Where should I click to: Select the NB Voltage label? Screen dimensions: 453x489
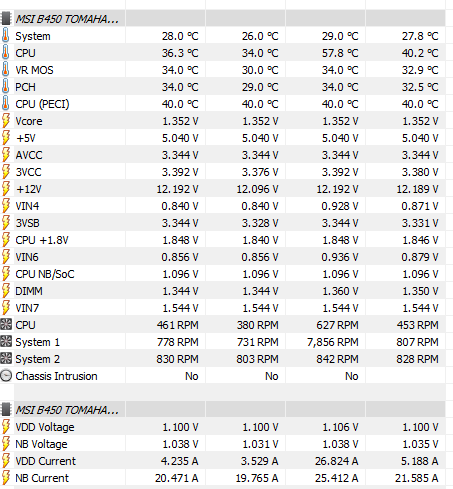pos(41,444)
